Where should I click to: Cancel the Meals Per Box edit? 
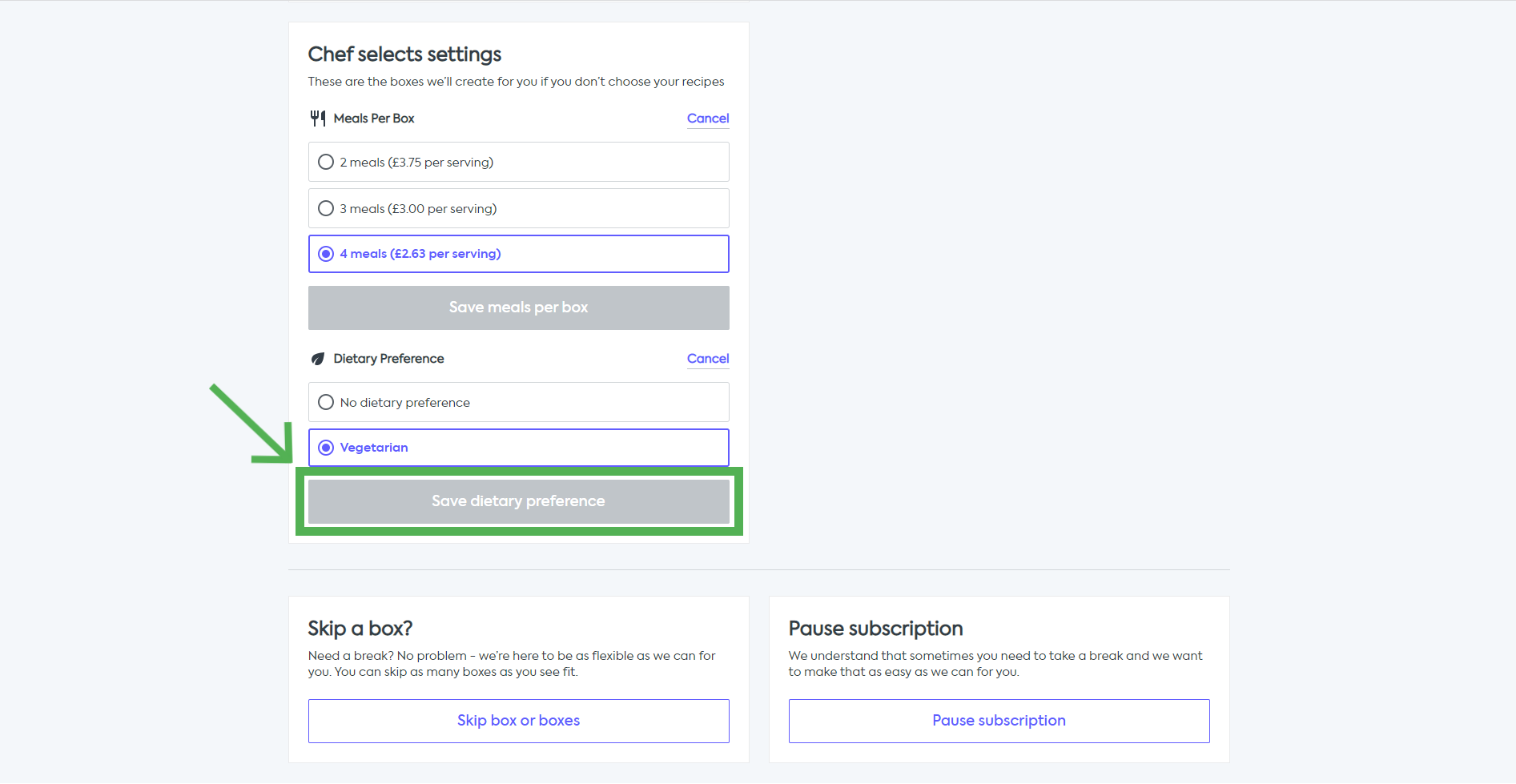[708, 119]
